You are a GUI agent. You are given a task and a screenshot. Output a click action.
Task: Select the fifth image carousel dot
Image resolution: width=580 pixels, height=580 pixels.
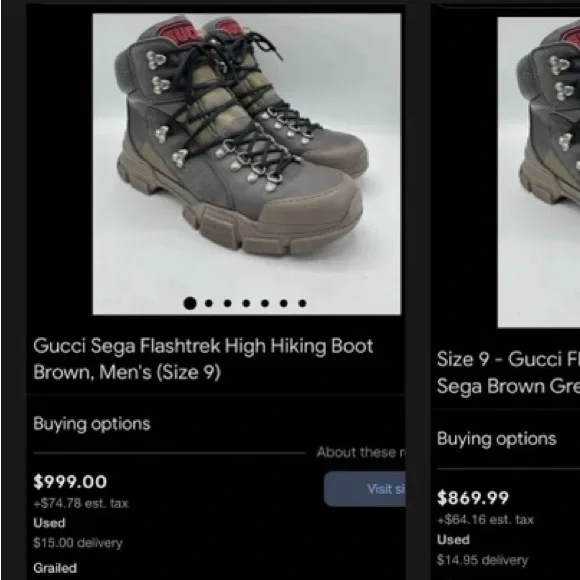coord(265,303)
